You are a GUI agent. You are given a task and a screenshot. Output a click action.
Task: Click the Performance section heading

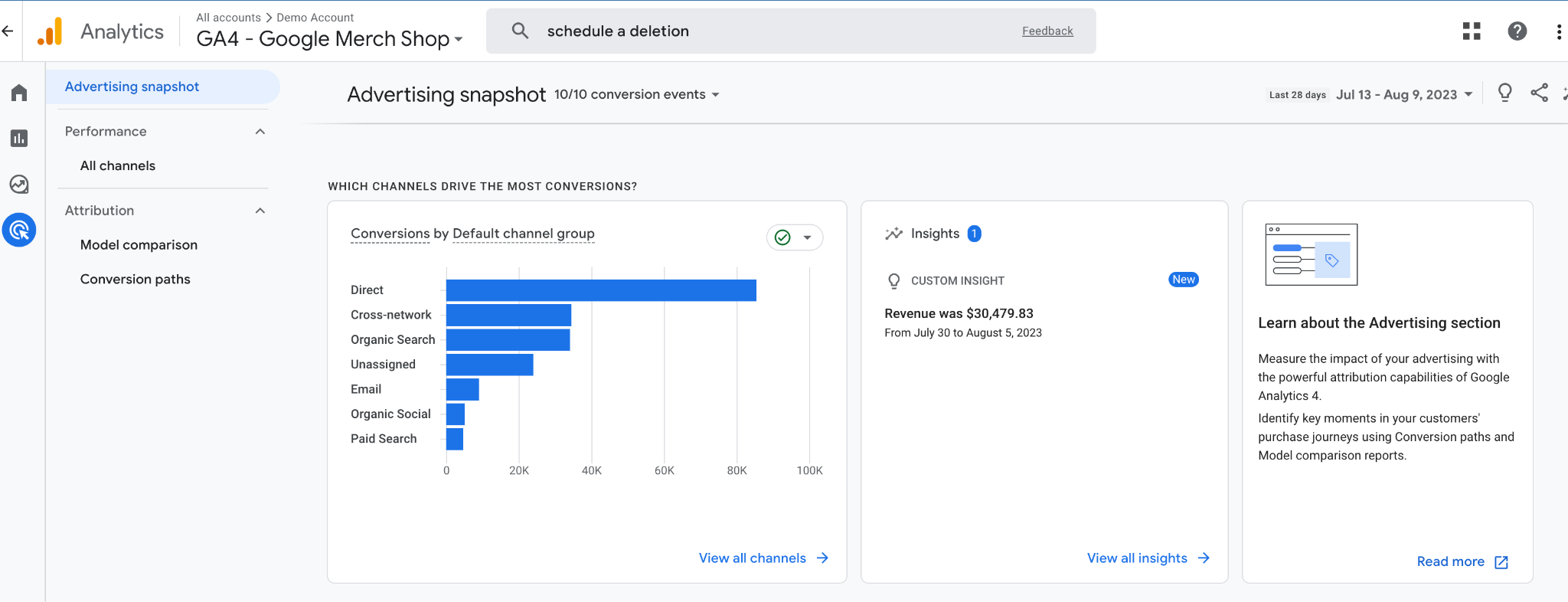pyautogui.click(x=106, y=132)
